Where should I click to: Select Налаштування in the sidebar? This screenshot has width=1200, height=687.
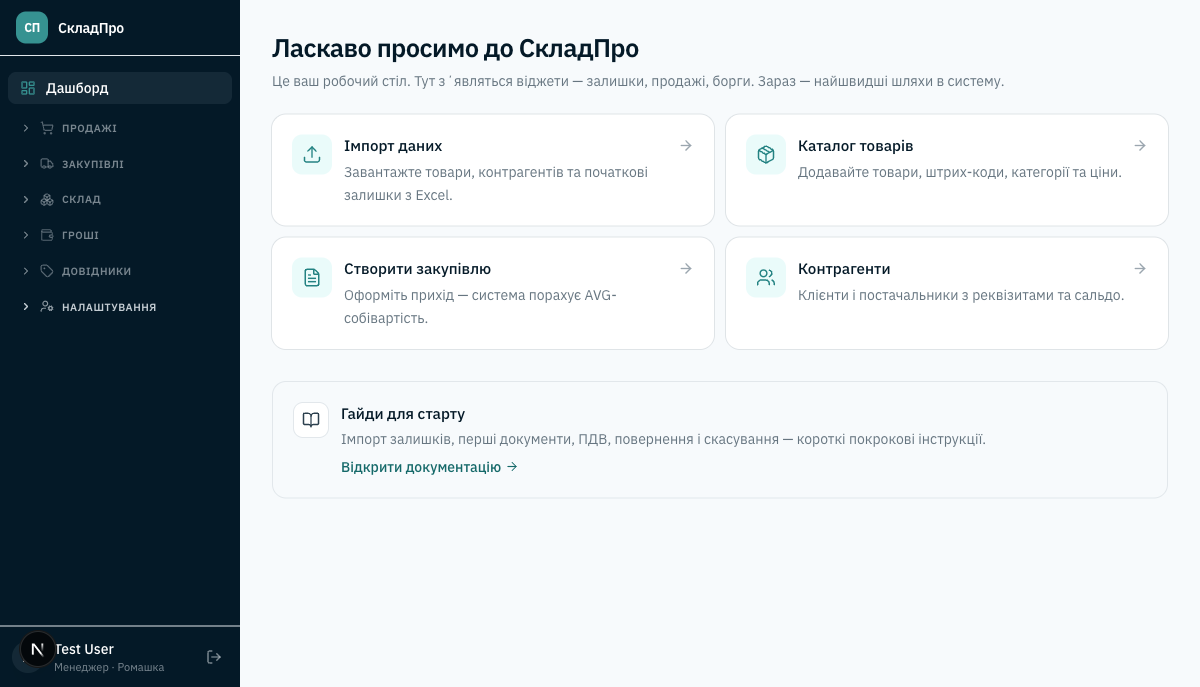(x=109, y=307)
